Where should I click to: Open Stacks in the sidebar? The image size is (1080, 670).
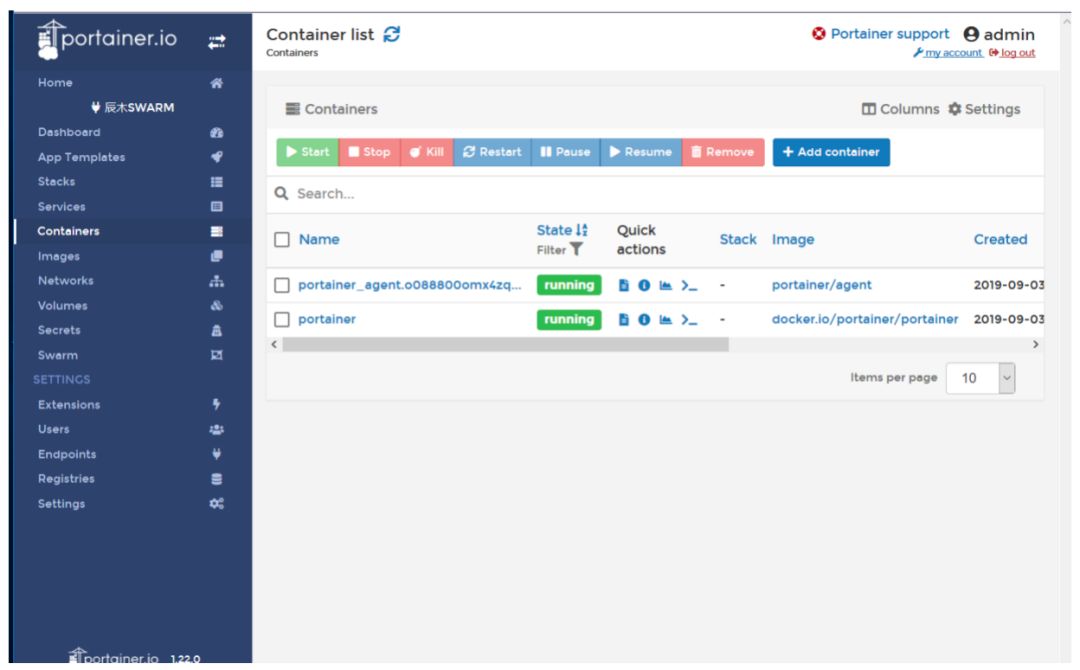(x=56, y=182)
